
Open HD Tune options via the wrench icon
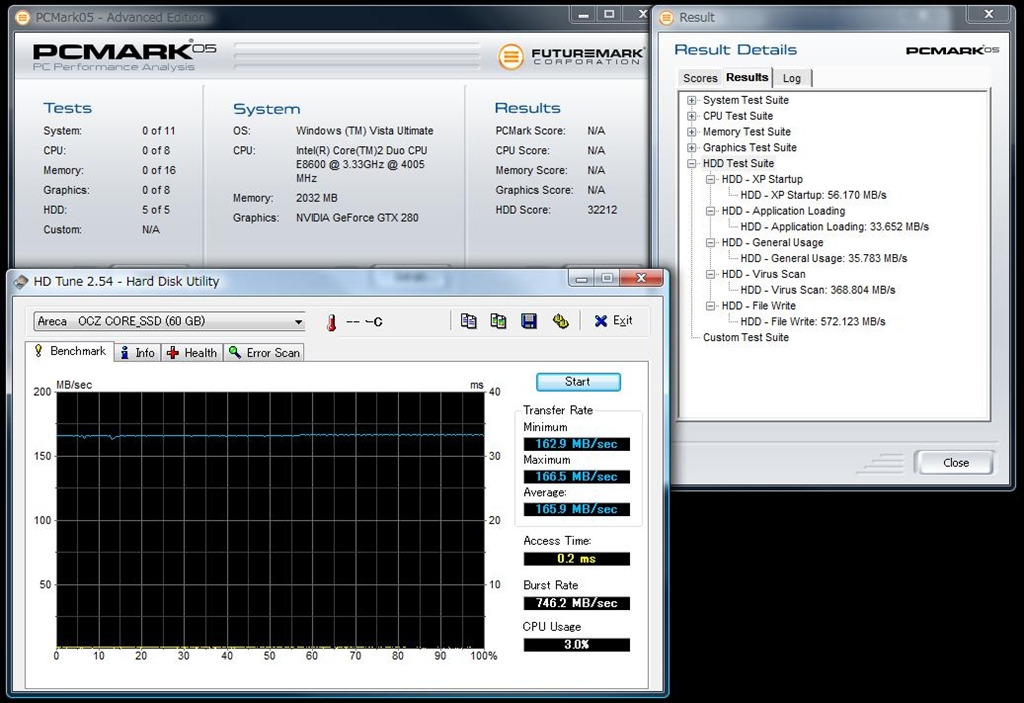(x=560, y=321)
